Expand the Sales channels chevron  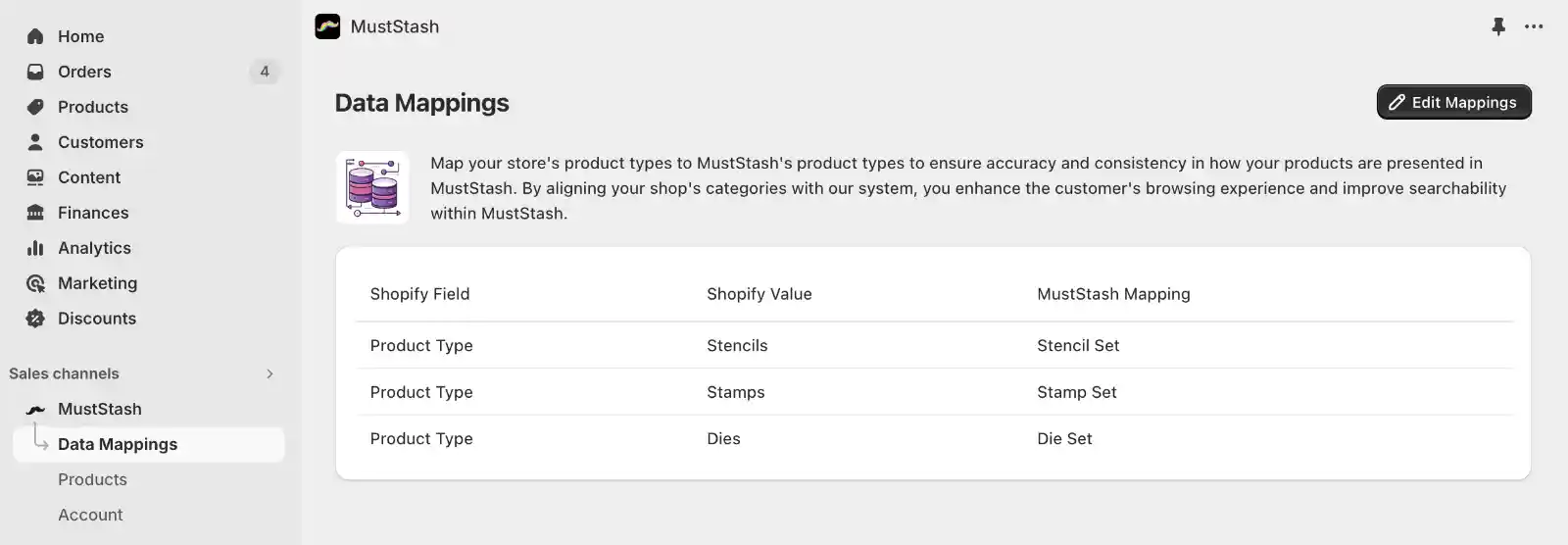[x=269, y=373]
